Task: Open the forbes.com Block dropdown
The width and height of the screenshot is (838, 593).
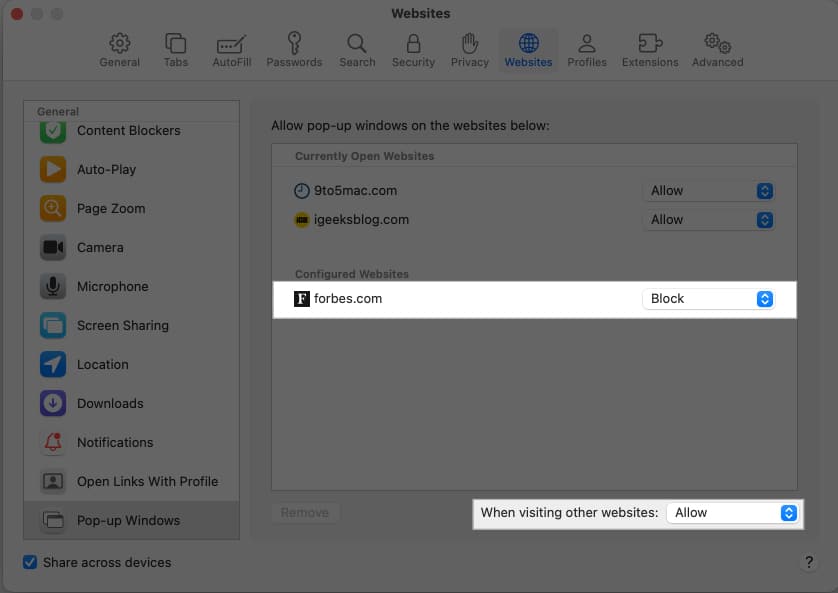Action: coord(709,299)
